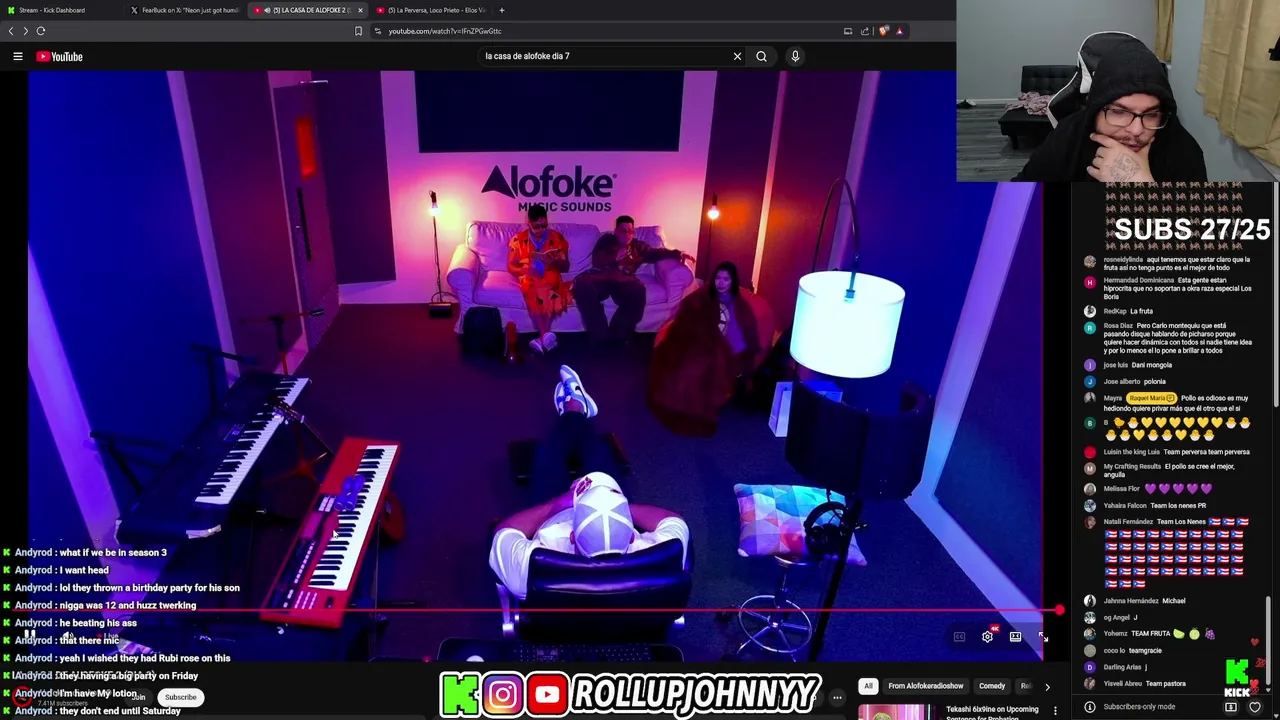
Task: Subscribe to the channel
Action: point(180,697)
